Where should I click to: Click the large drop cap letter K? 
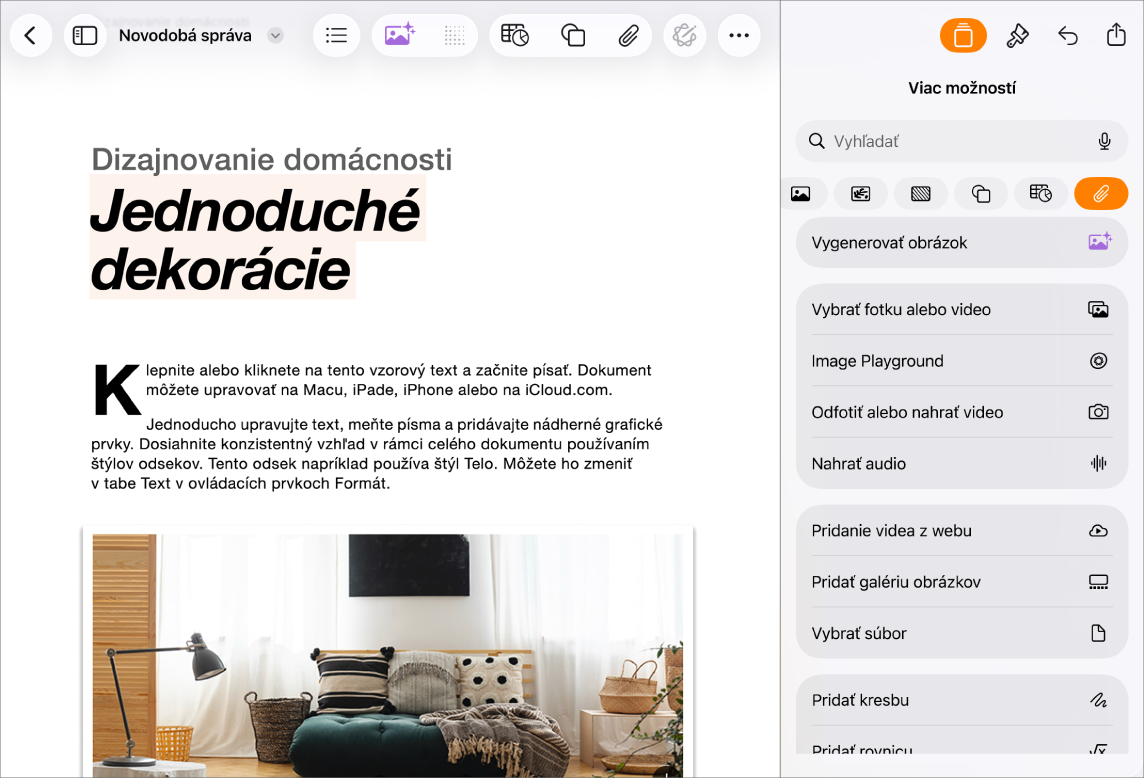click(117, 391)
